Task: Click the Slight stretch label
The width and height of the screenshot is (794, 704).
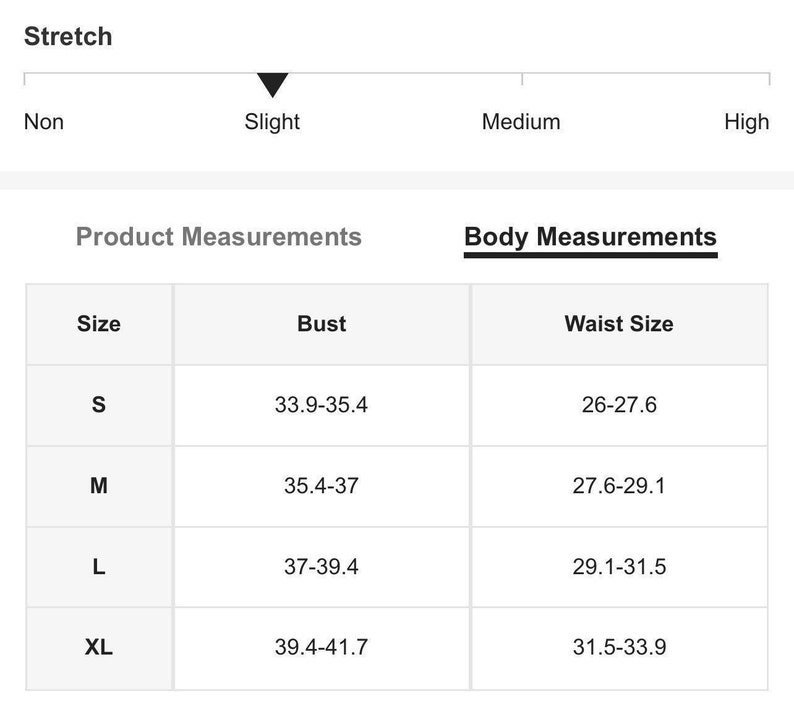Action: 272,122
